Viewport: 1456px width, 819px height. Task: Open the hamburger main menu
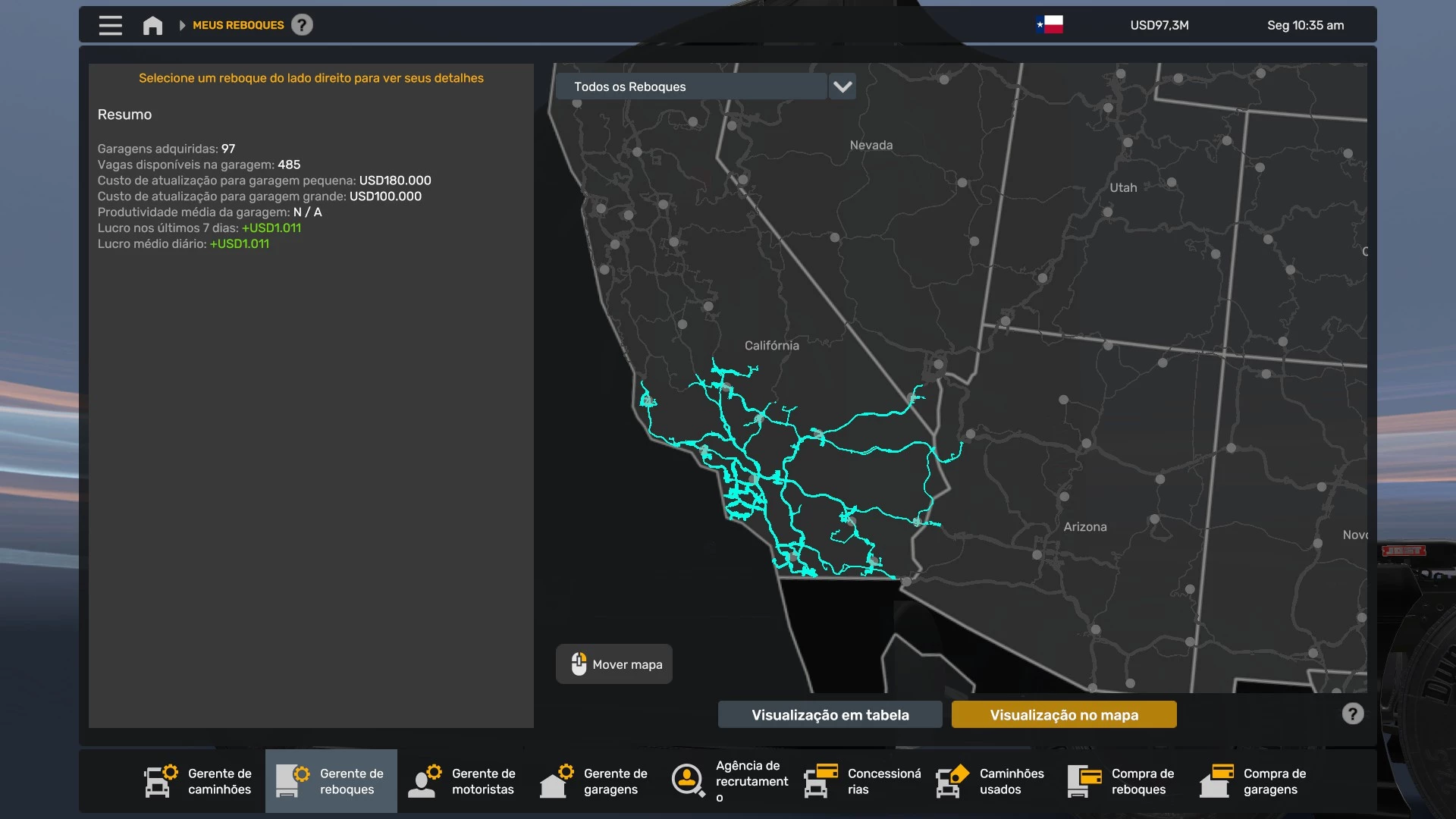(x=110, y=25)
